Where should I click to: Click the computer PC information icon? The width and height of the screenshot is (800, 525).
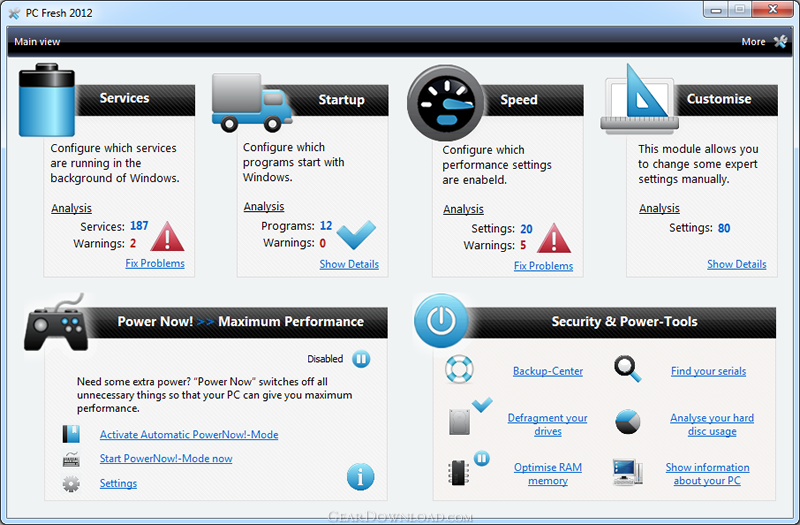pyautogui.click(x=628, y=472)
